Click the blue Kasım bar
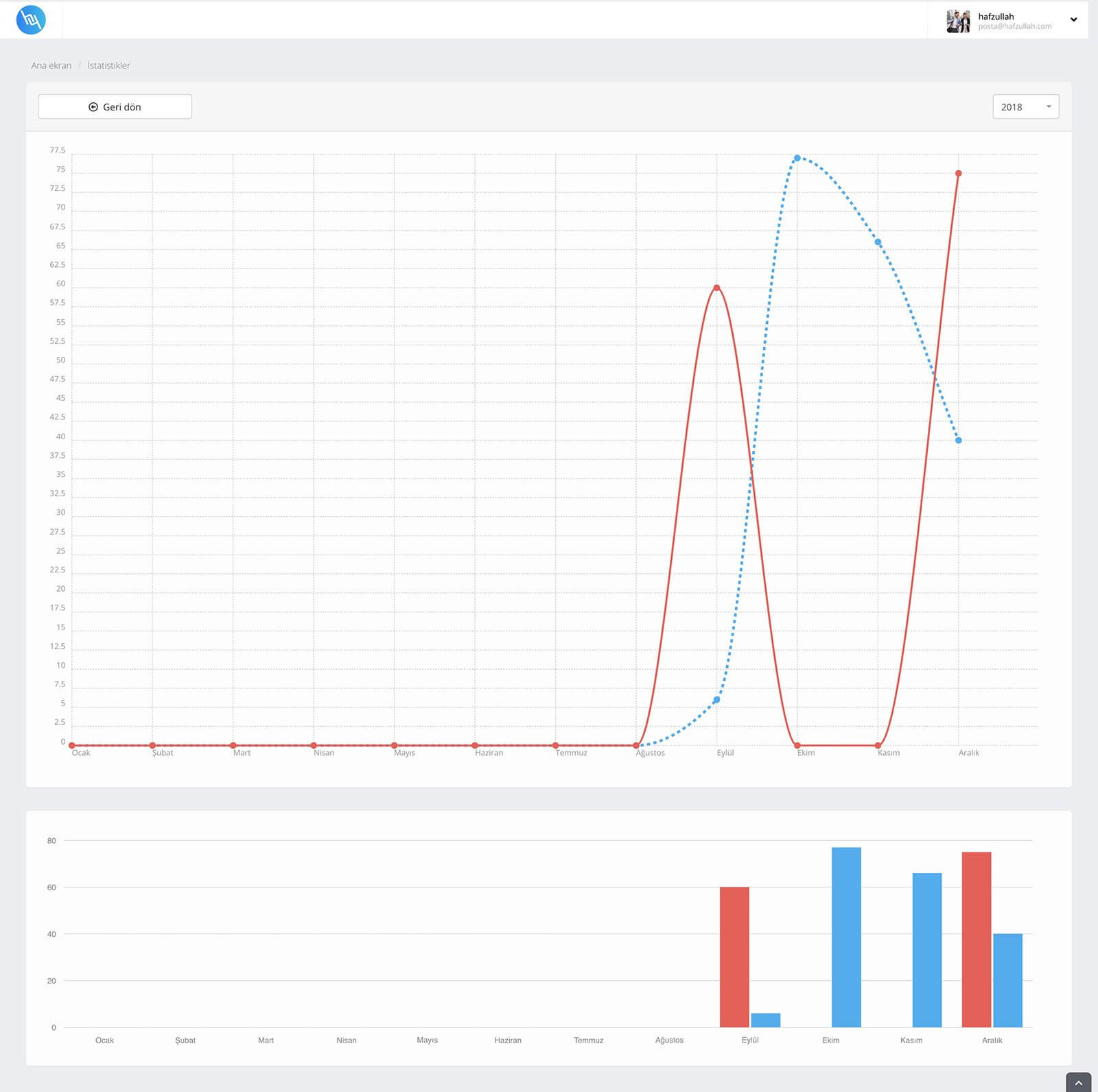 (926, 950)
